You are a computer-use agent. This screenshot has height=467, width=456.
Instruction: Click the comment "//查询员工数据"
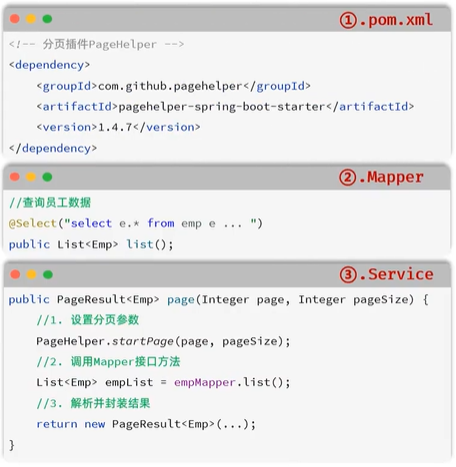[x=50, y=202]
